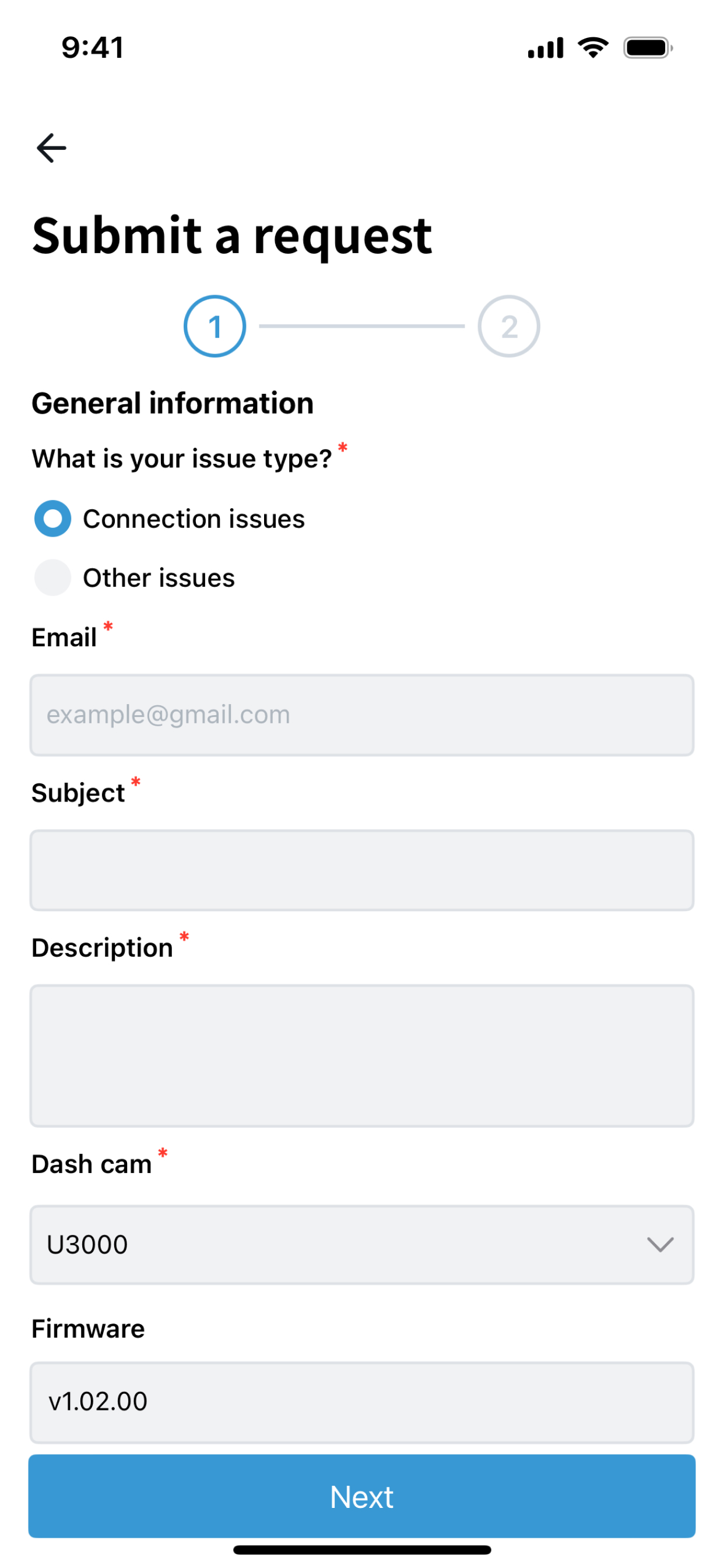Tap the back arrow icon
This screenshot has width=724, height=1568.
51,148
